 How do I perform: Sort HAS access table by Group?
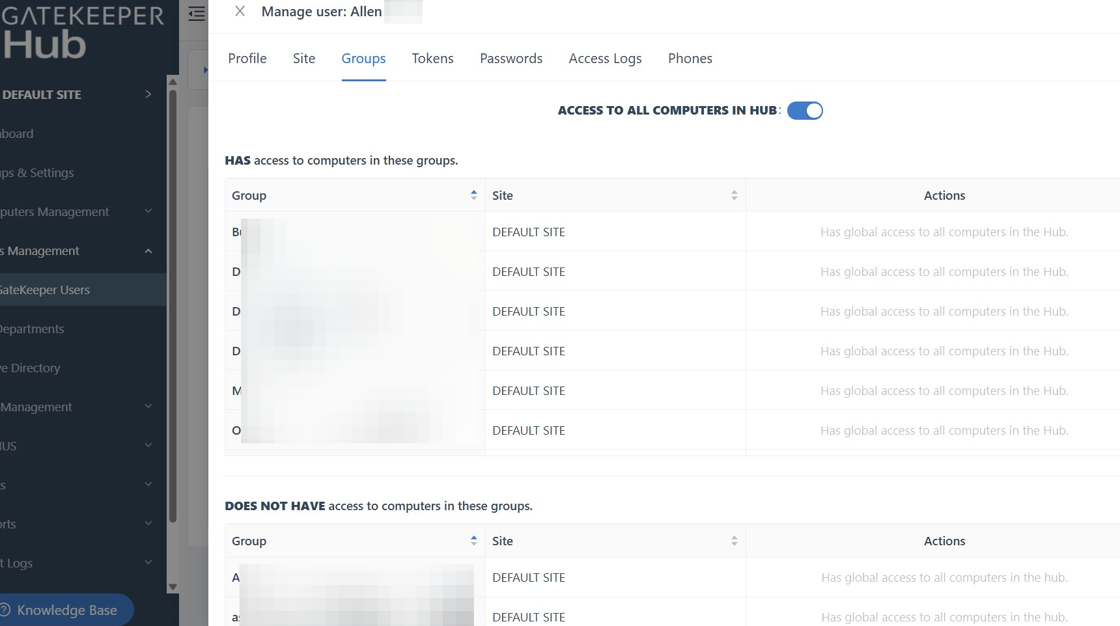click(x=474, y=195)
